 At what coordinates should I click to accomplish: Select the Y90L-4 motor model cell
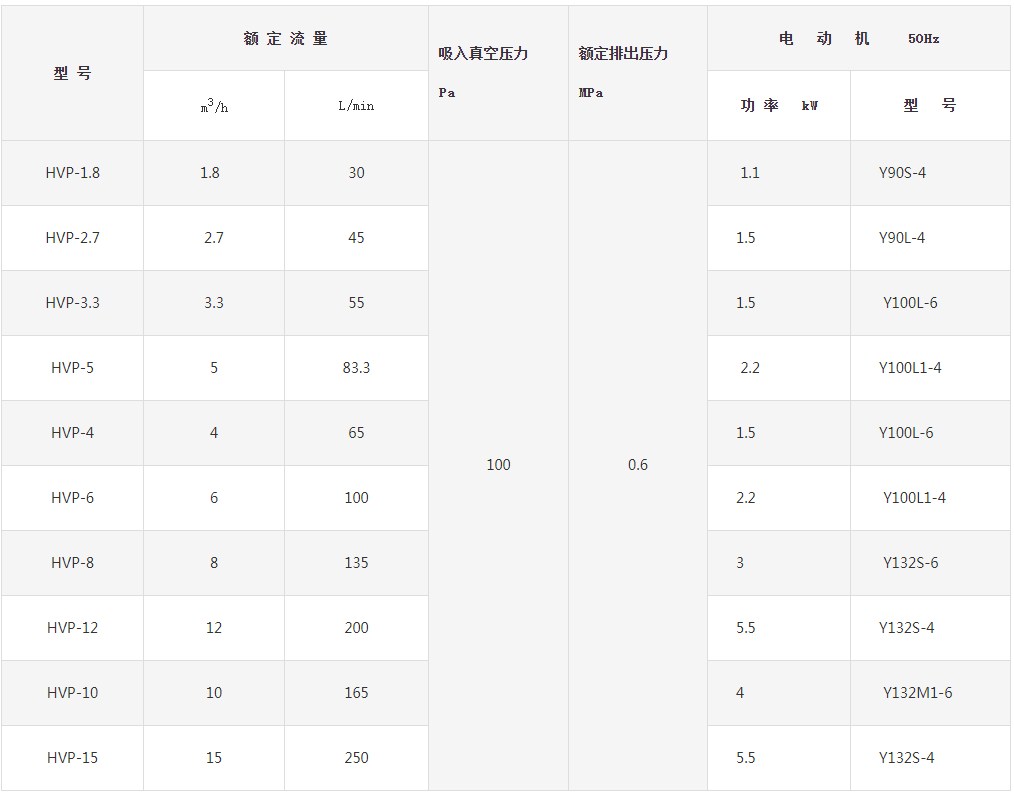point(902,238)
